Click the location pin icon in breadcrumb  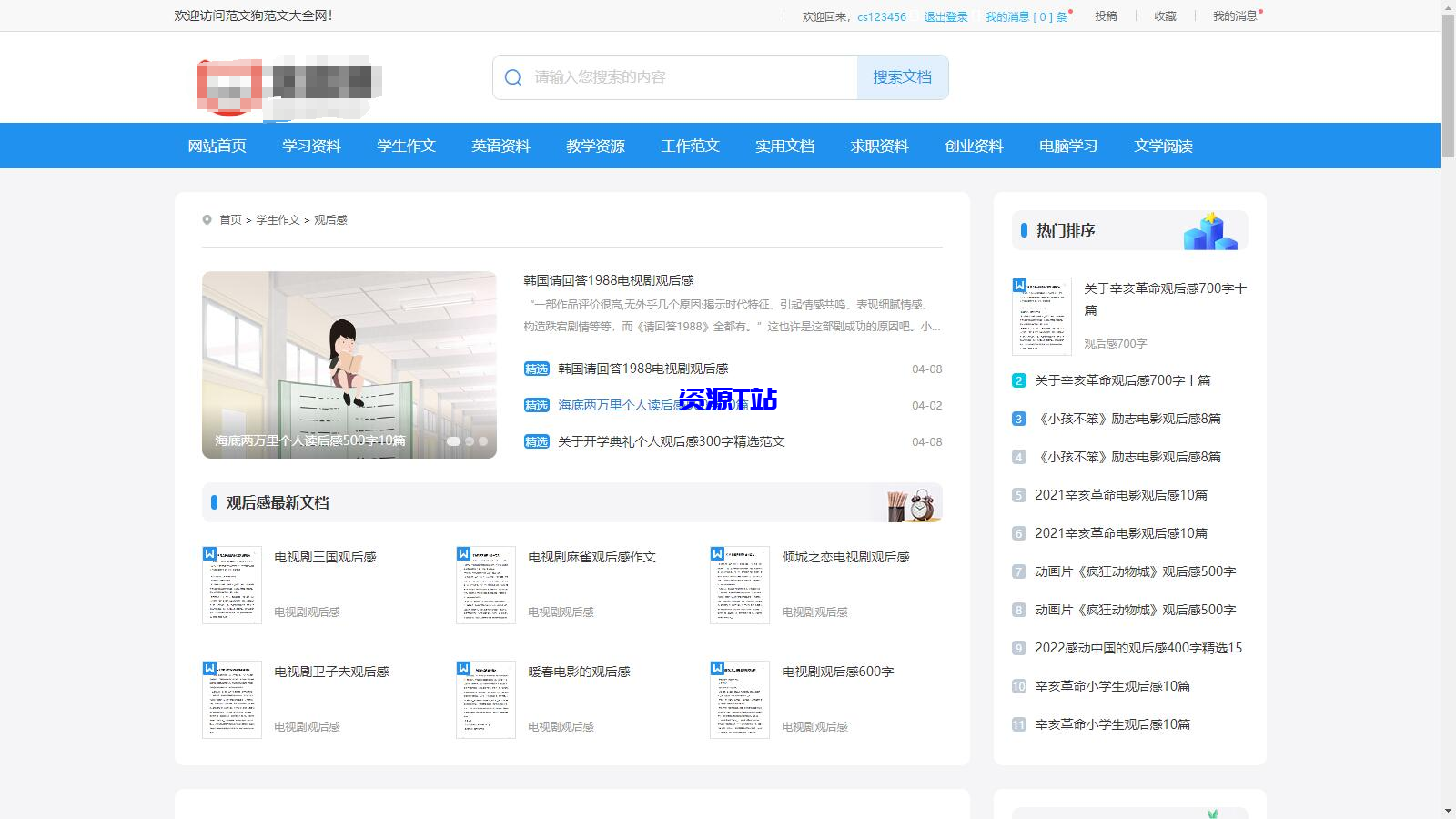207,219
